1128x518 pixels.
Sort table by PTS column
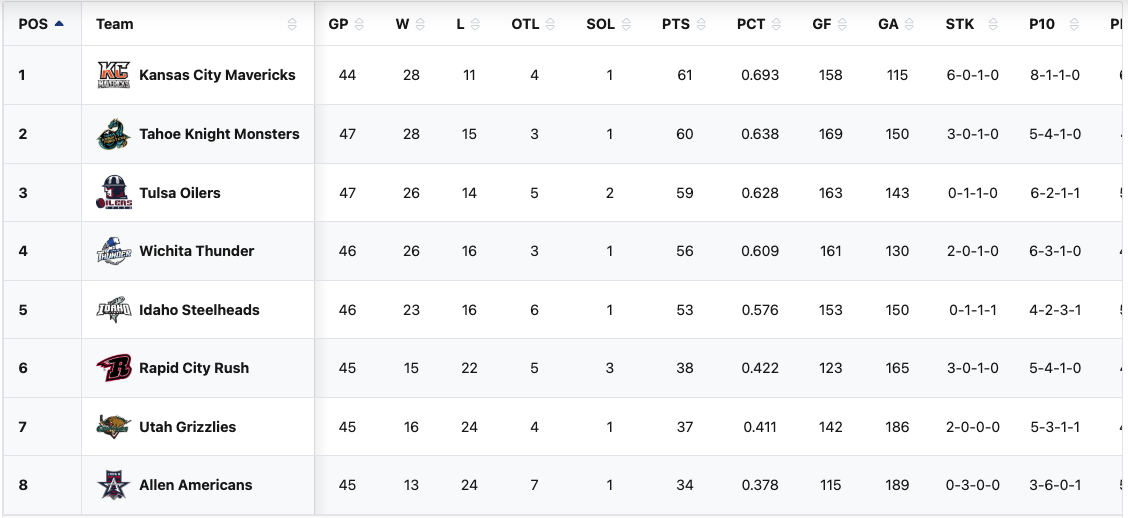[x=676, y=24]
